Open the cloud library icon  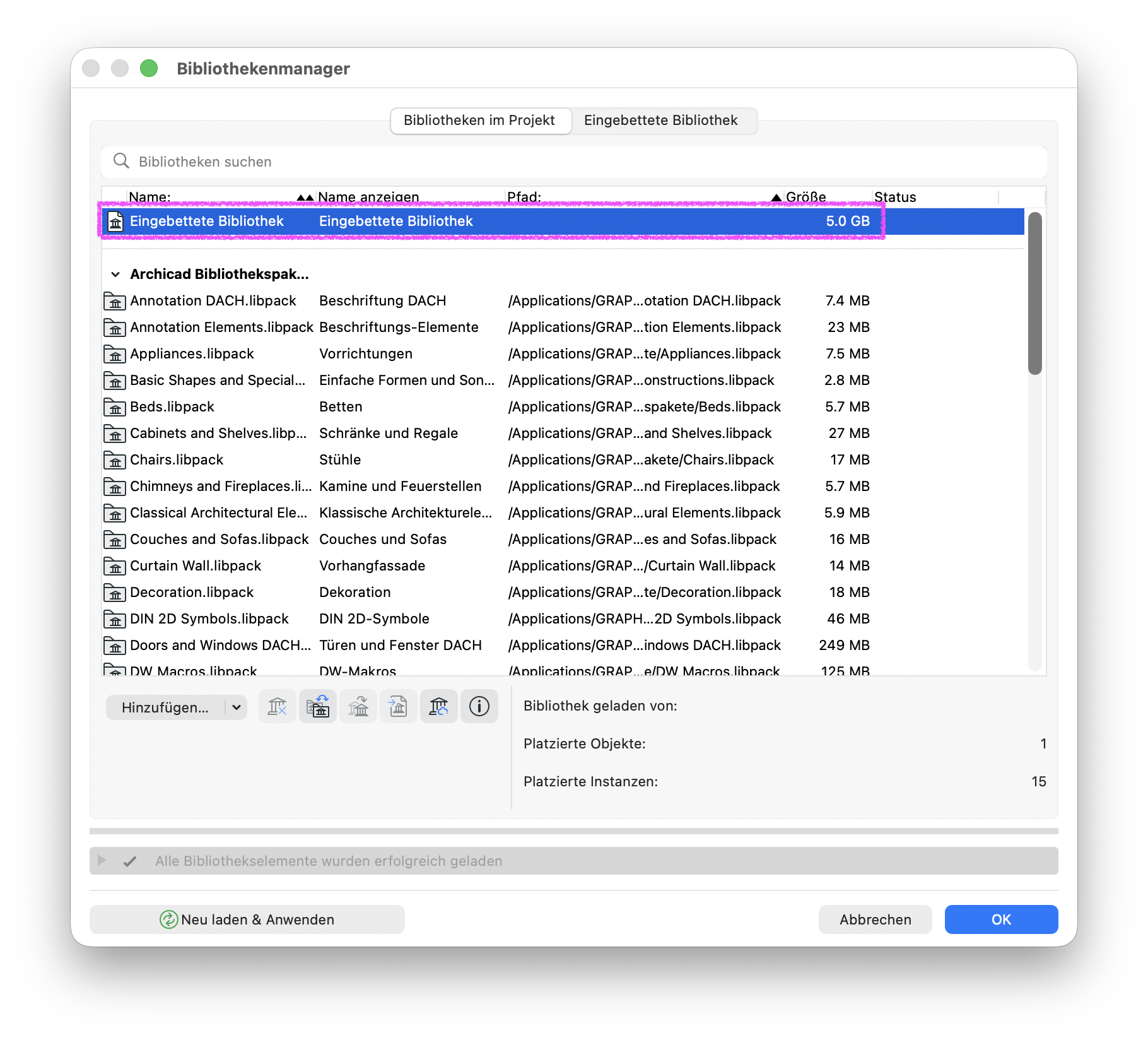[x=439, y=706]
